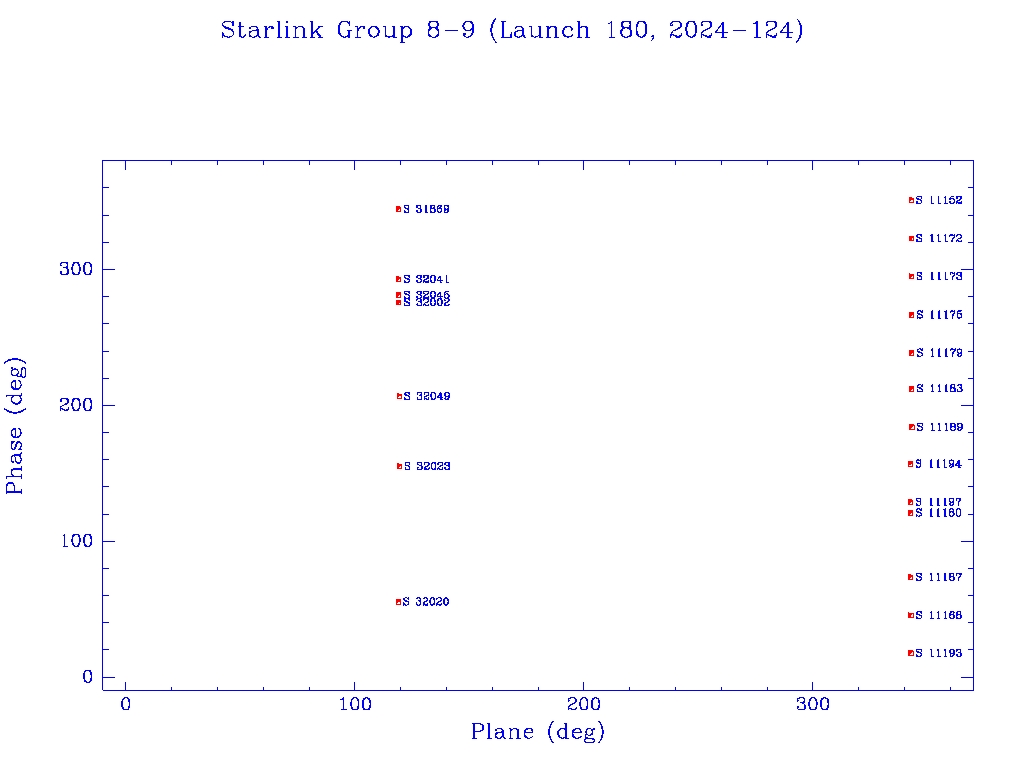This screenshot has width=1024, height=768.
Task: Click the red marker next to S 32023
Action: pos(399,466)
